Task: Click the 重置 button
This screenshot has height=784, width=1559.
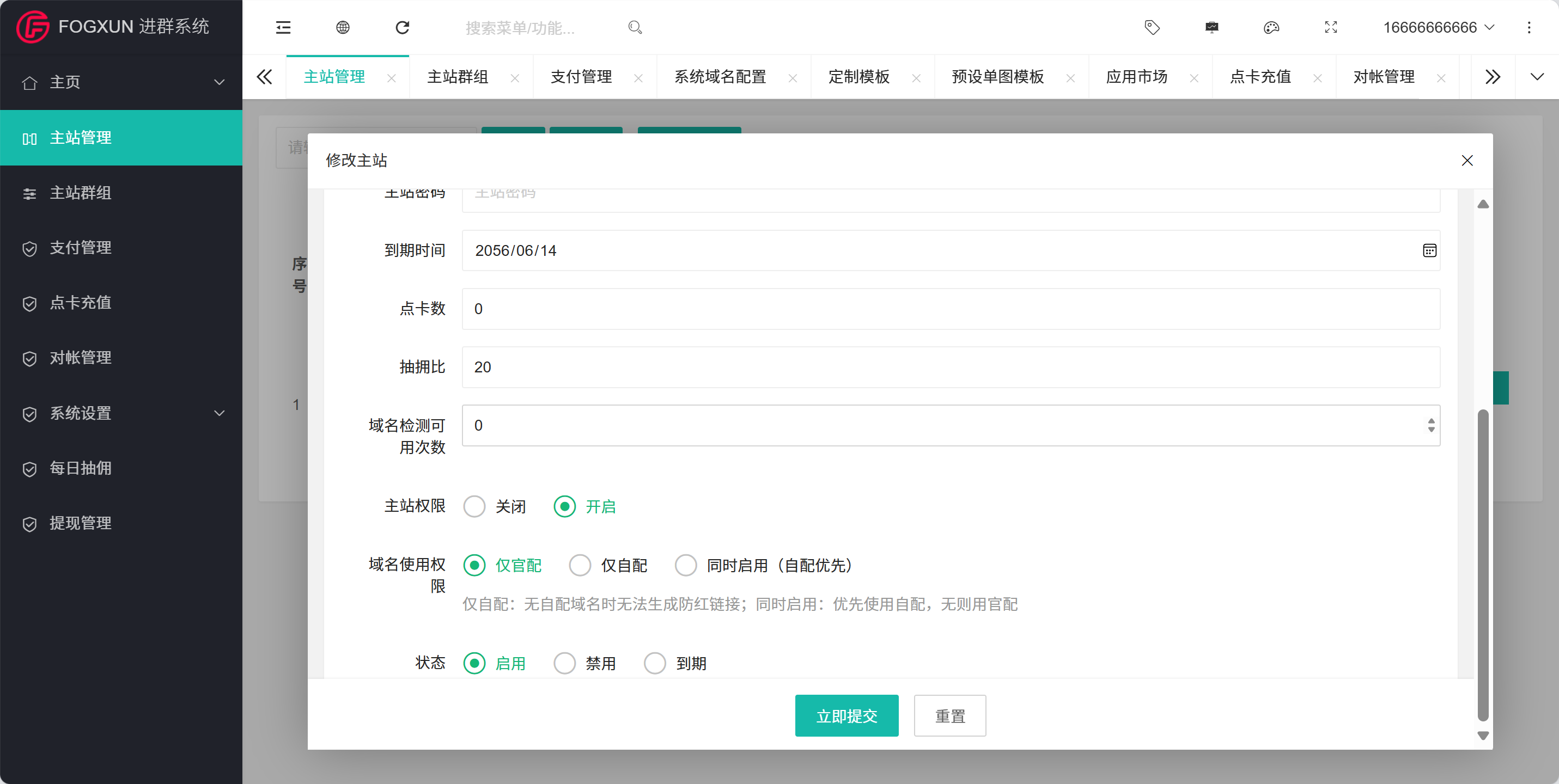Action: [949, 715]
